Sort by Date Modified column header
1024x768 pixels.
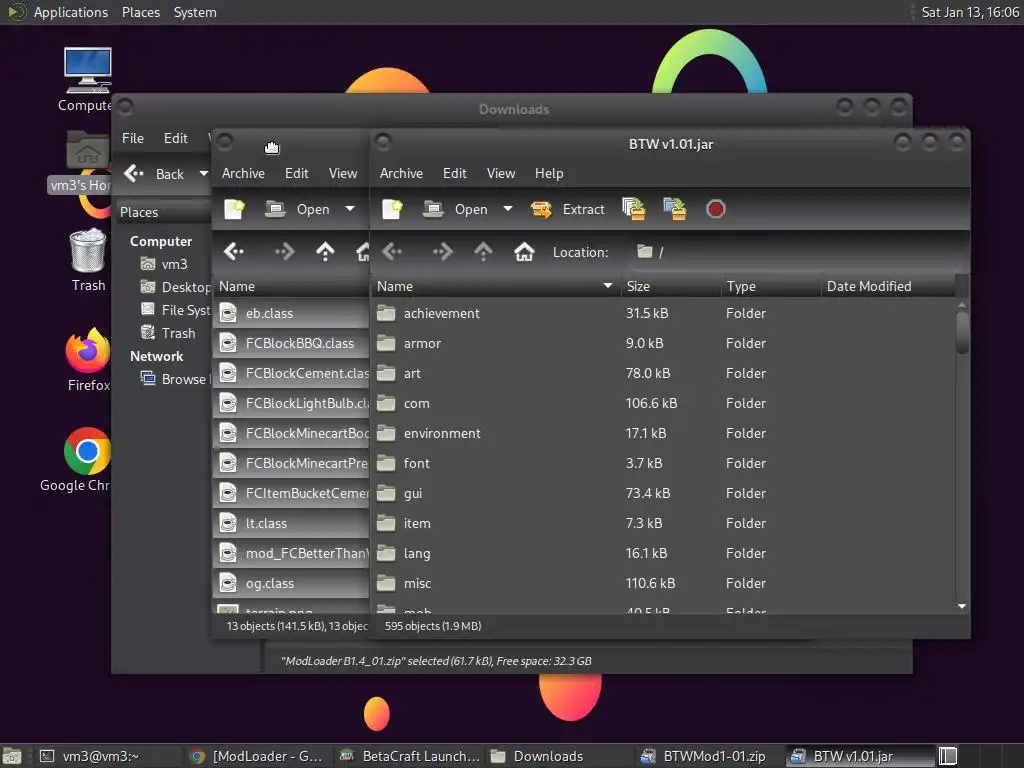point(888,286)
